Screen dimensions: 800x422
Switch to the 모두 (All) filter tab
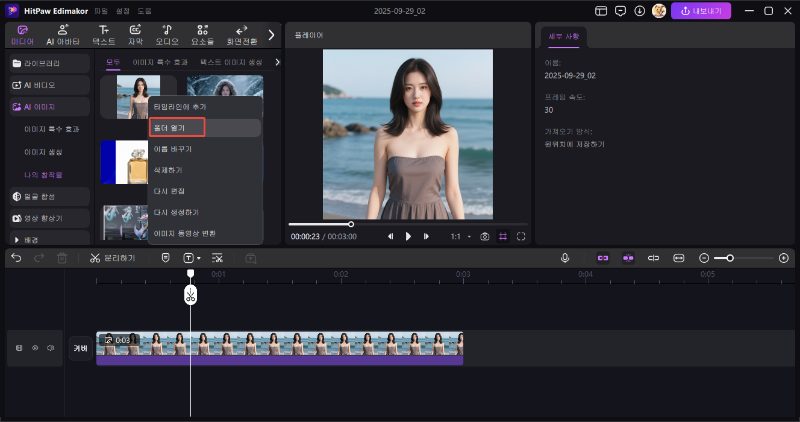[113, 62]
